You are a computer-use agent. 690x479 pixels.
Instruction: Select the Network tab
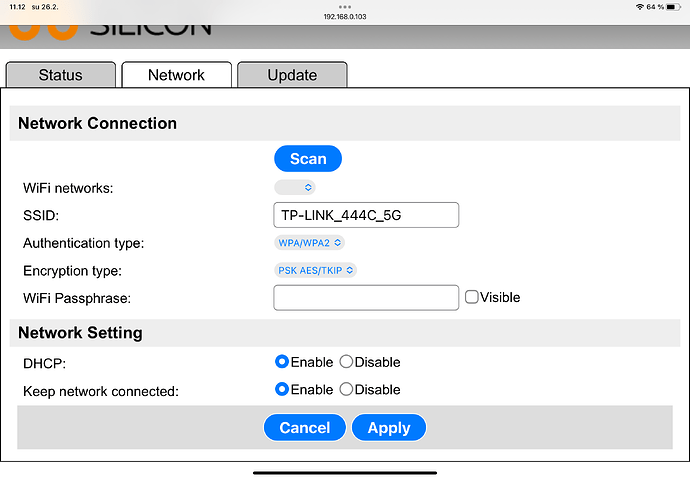[x=176, y=75]
